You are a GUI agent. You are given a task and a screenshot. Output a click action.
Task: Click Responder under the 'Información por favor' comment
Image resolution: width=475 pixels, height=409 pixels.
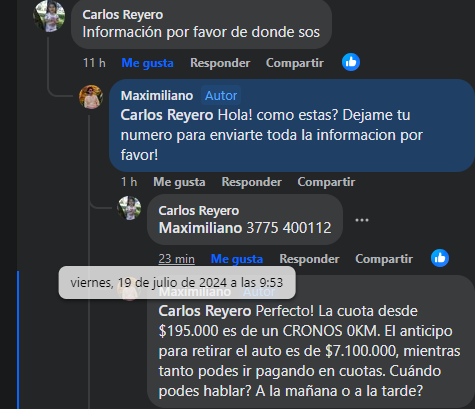220,63
